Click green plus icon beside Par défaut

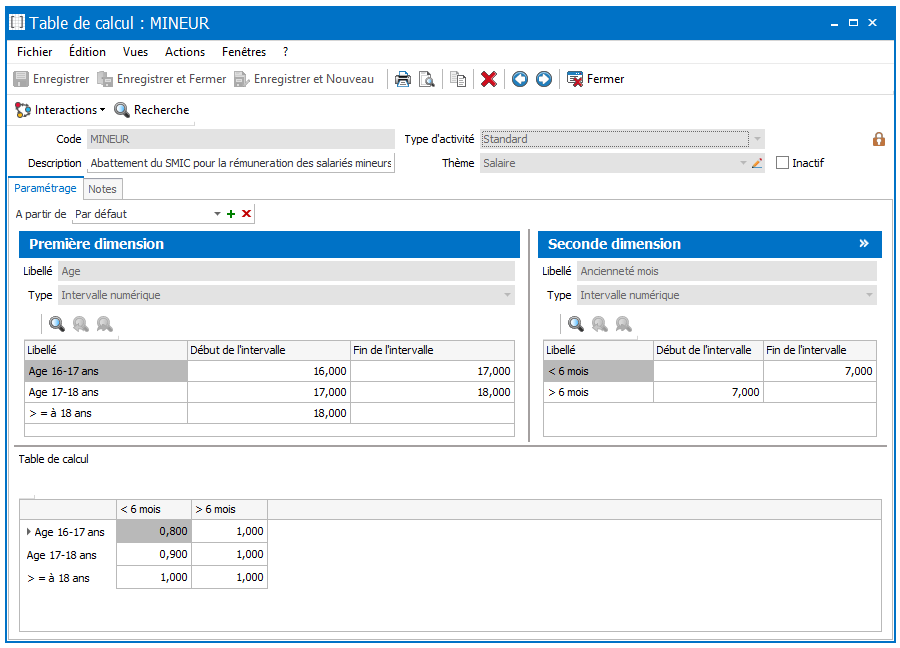(x=231, y=214)
